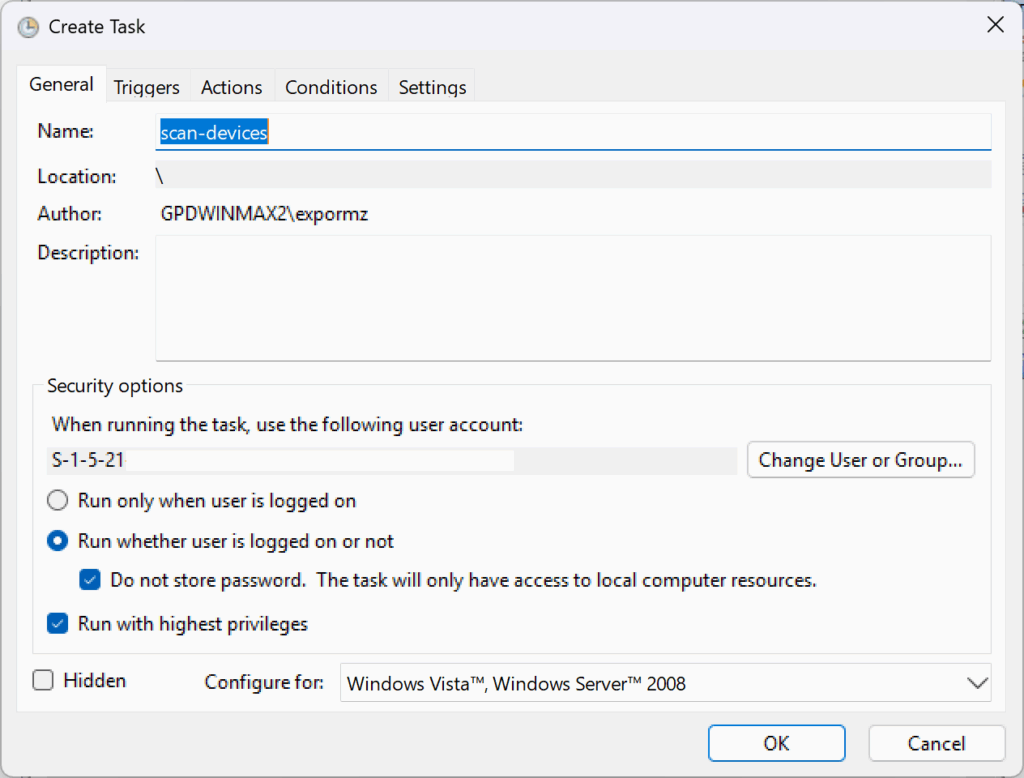Select Run only when user is logged on
This screenshot has height=778, width=1024.
(x=59, y=500)
